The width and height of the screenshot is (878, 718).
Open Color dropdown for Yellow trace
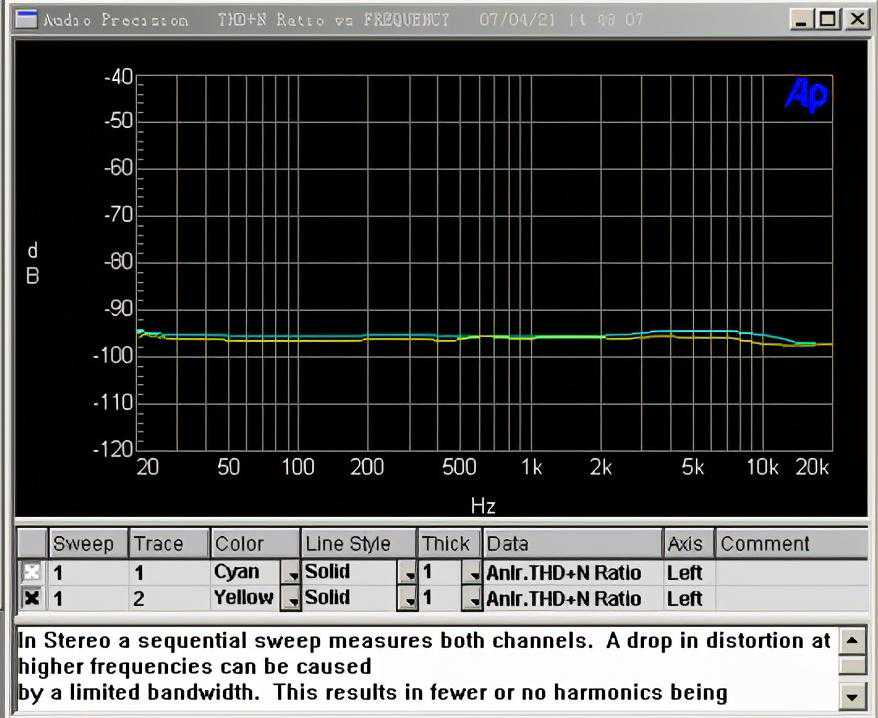click(289, 599)
